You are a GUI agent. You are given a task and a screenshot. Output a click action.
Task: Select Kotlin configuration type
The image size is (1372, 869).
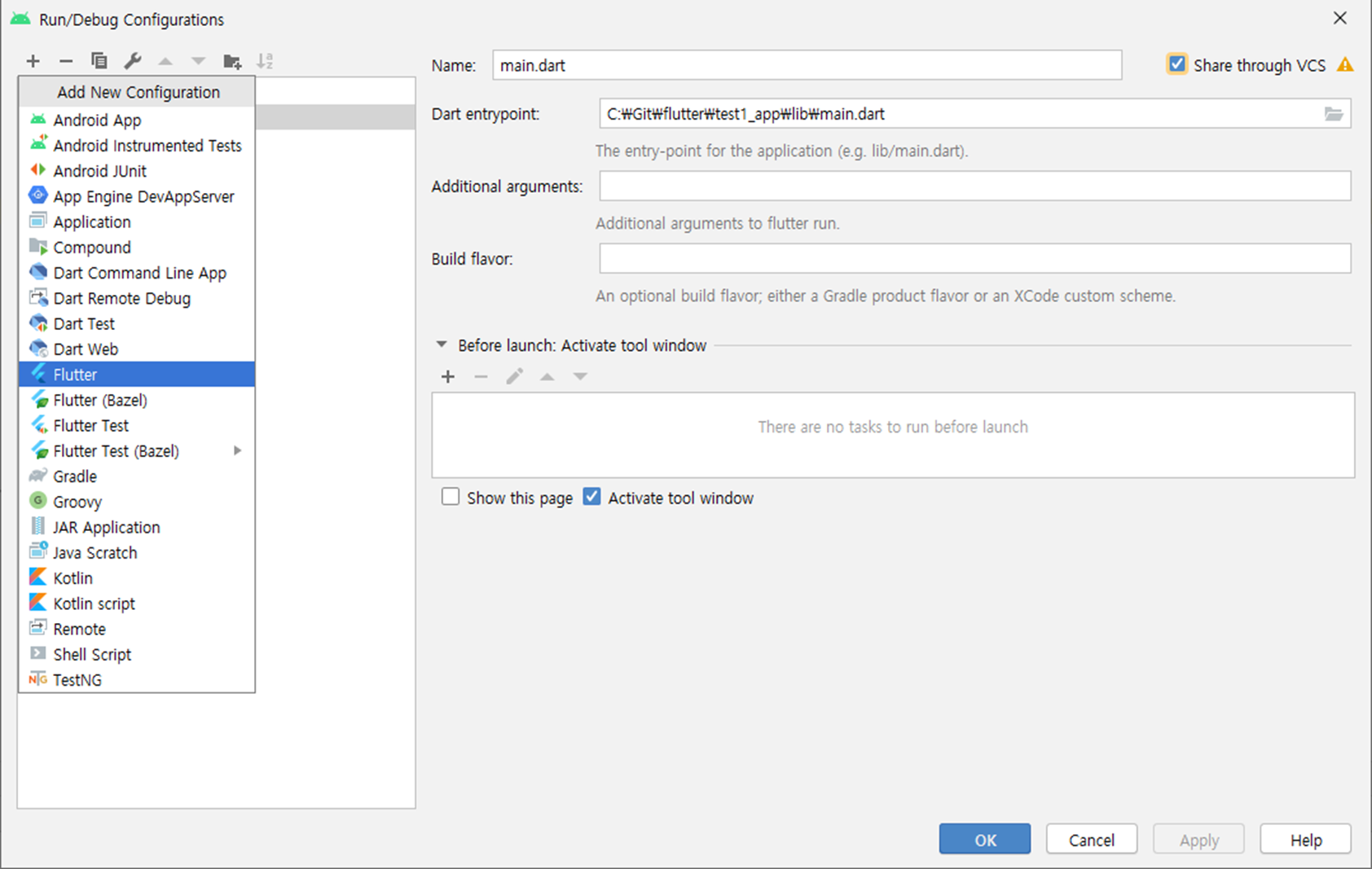pos(137,578)
